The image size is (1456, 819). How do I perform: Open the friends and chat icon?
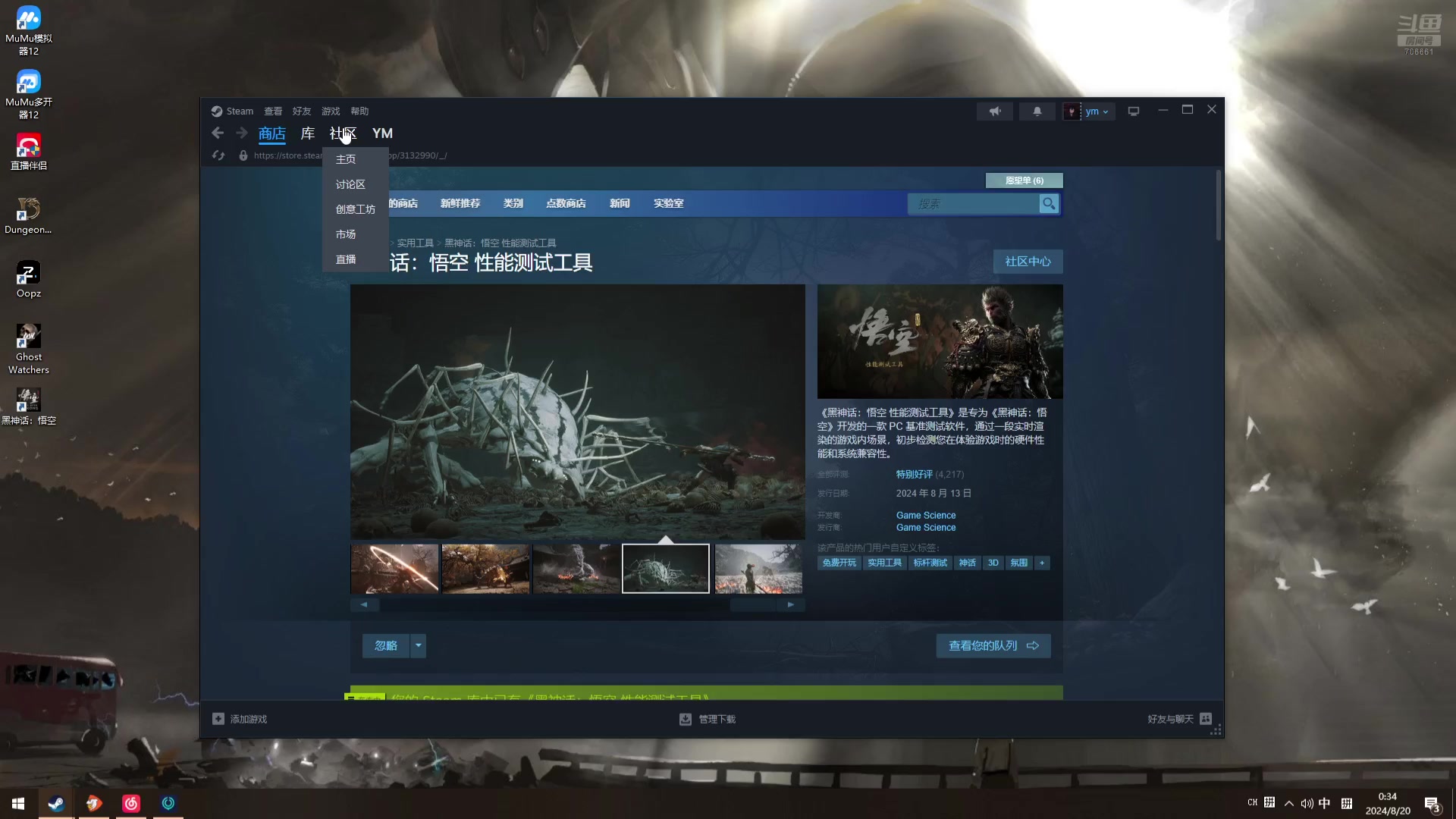[x=1206, y=719]
